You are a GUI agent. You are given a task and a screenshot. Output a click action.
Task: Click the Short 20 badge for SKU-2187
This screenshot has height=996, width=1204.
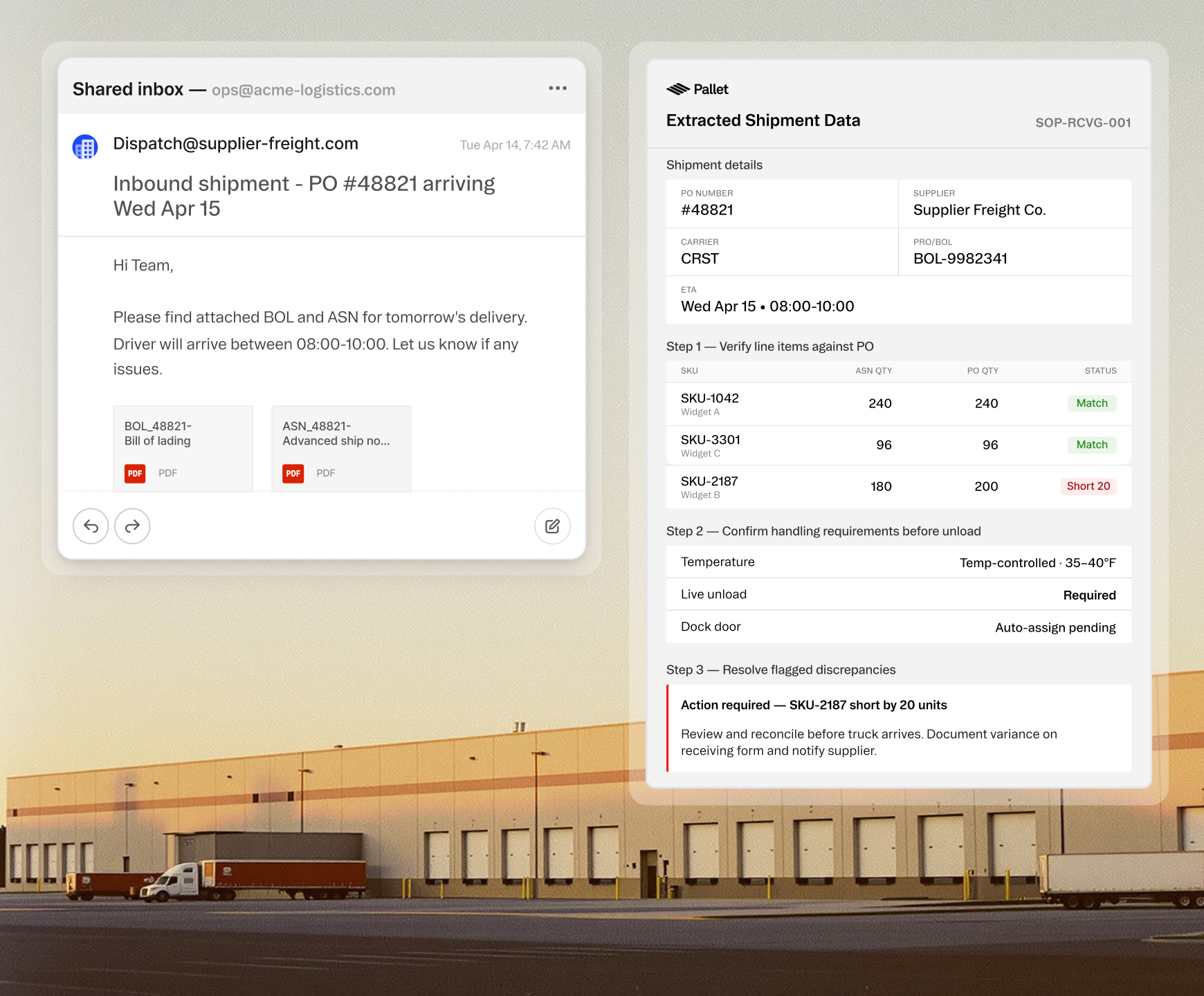(x=1088, y=486)
